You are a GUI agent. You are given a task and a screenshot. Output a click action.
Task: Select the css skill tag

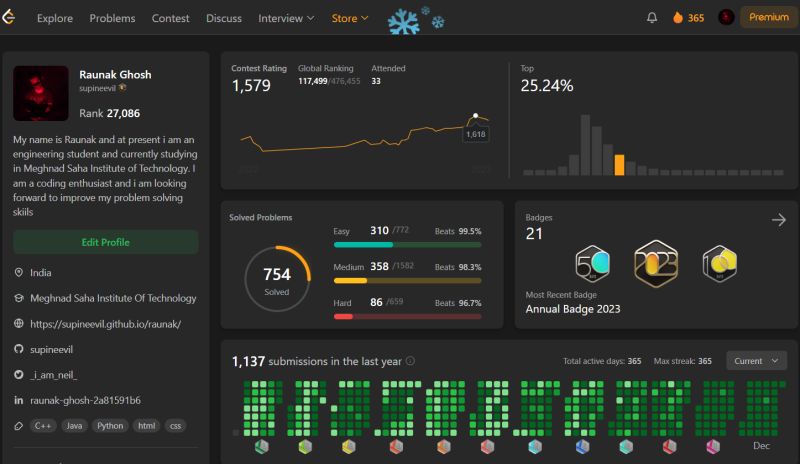coord(175,426)
